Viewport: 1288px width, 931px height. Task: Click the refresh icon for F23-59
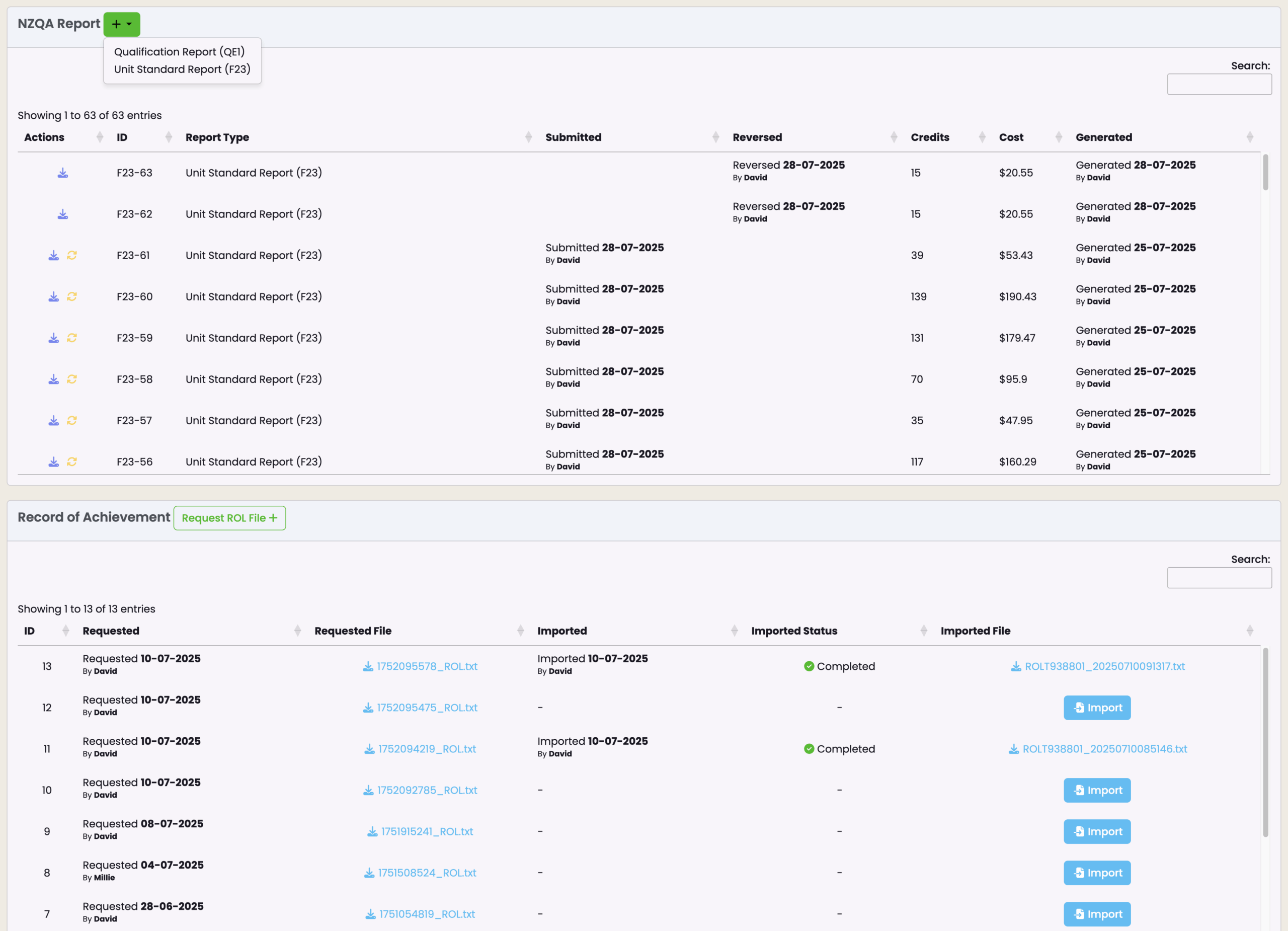pos(71,338)
